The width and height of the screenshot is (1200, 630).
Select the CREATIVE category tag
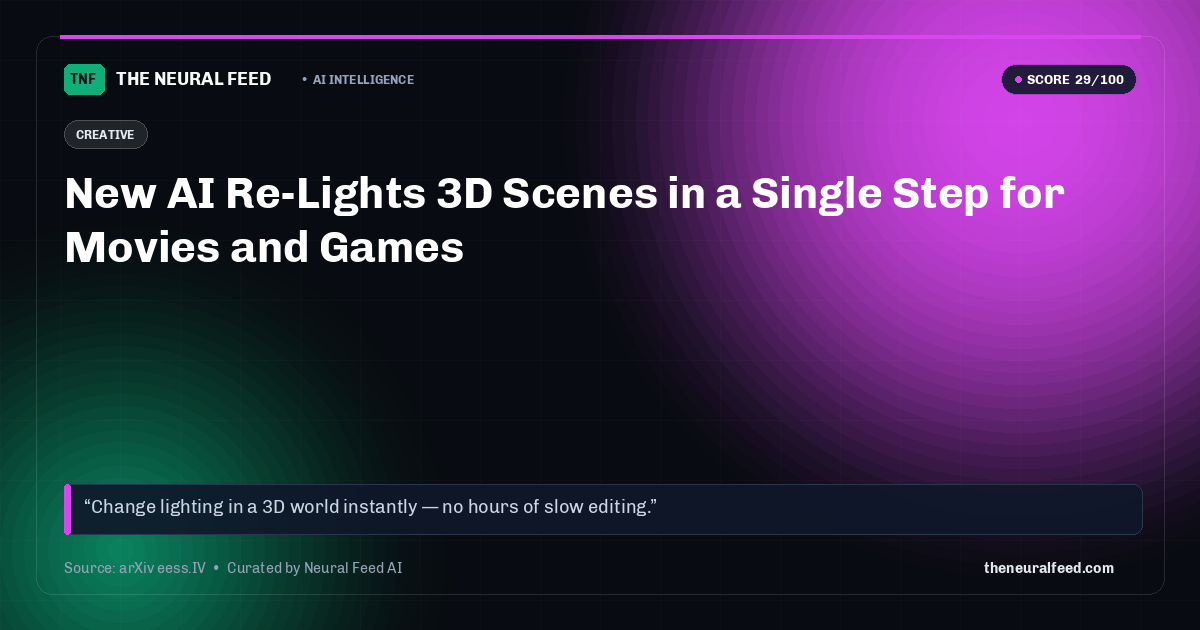105,134
